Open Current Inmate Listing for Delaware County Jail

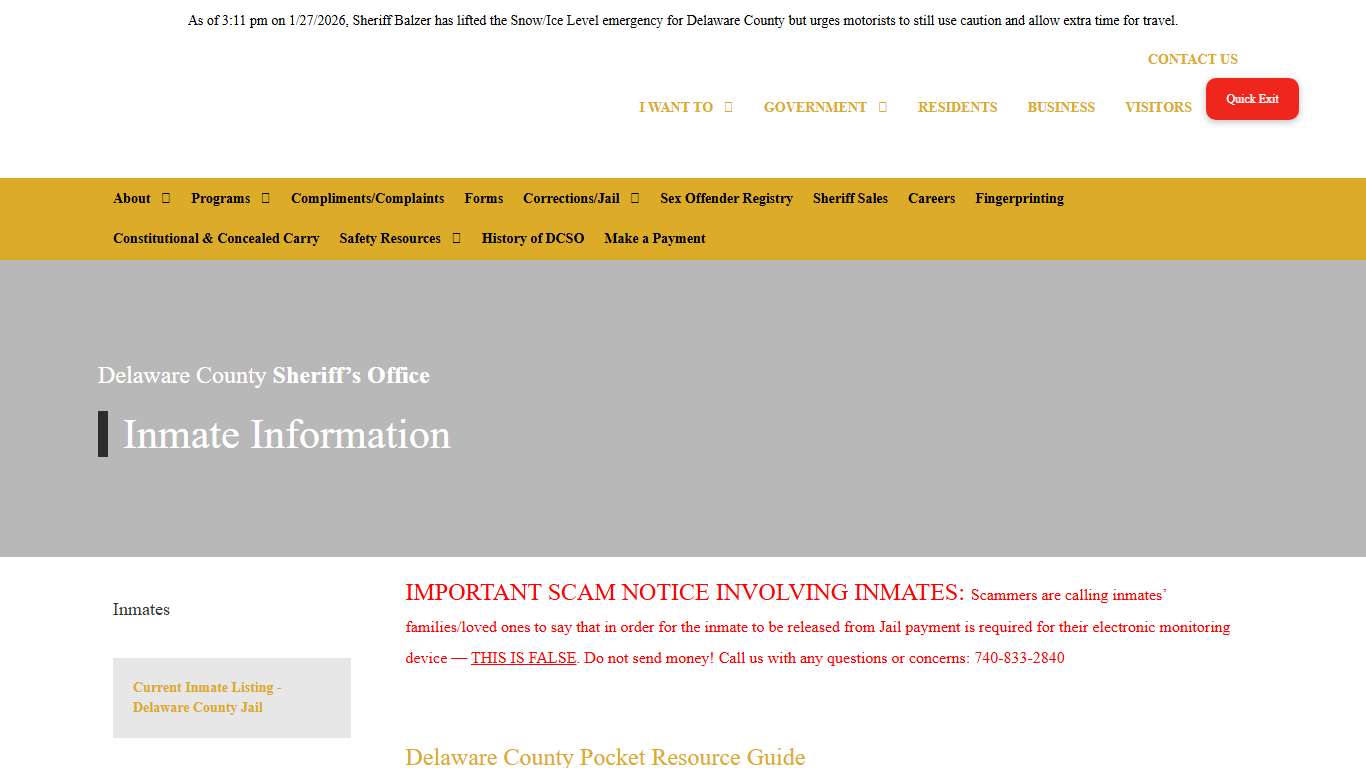(x=207, y=697)
